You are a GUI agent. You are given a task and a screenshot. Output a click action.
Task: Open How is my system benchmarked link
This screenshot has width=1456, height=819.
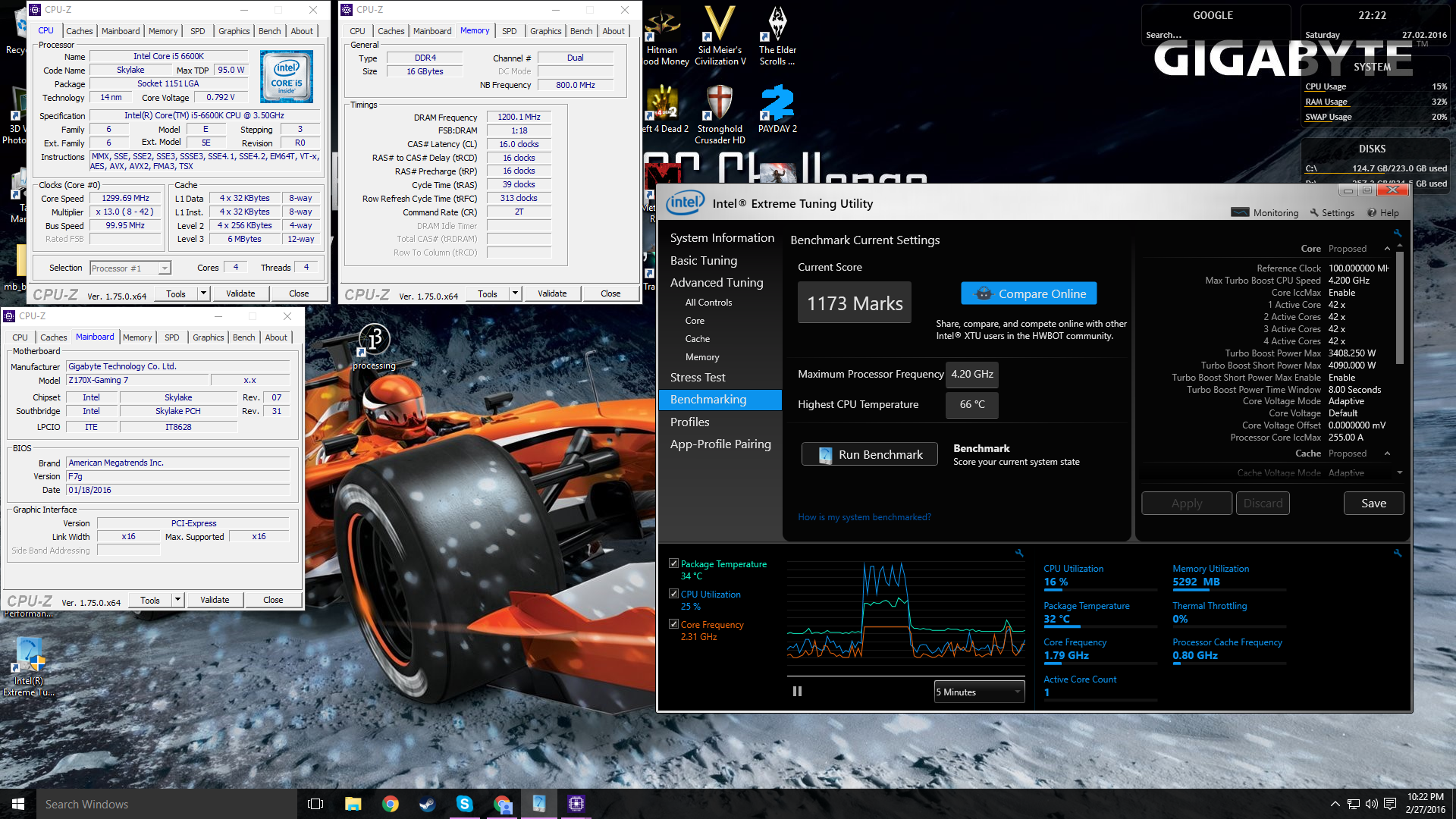click(864, 517)
